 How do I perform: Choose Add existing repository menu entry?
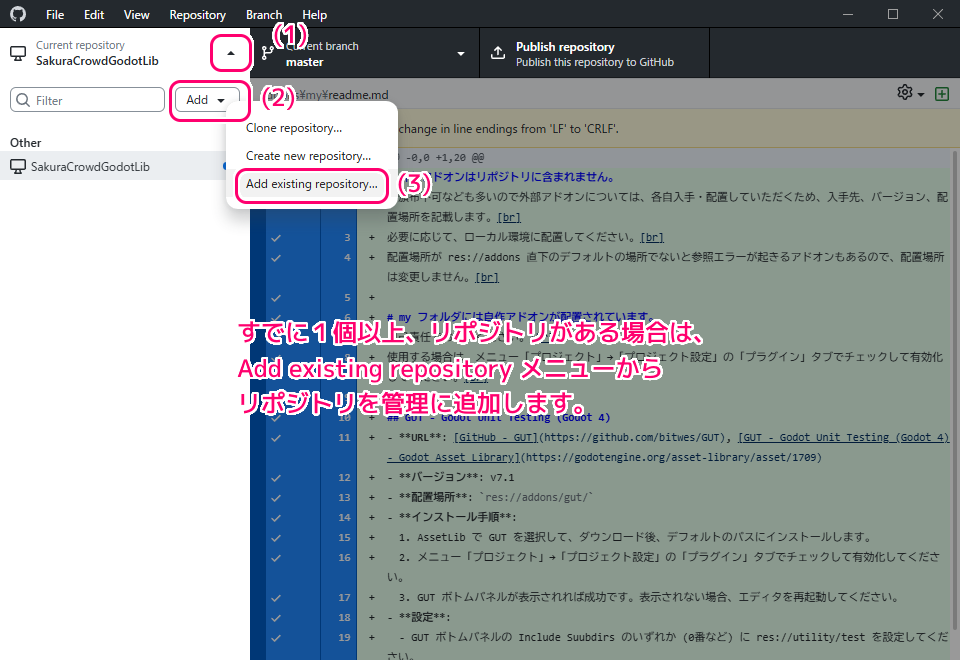pyautogui.click(x=311, y=184)
